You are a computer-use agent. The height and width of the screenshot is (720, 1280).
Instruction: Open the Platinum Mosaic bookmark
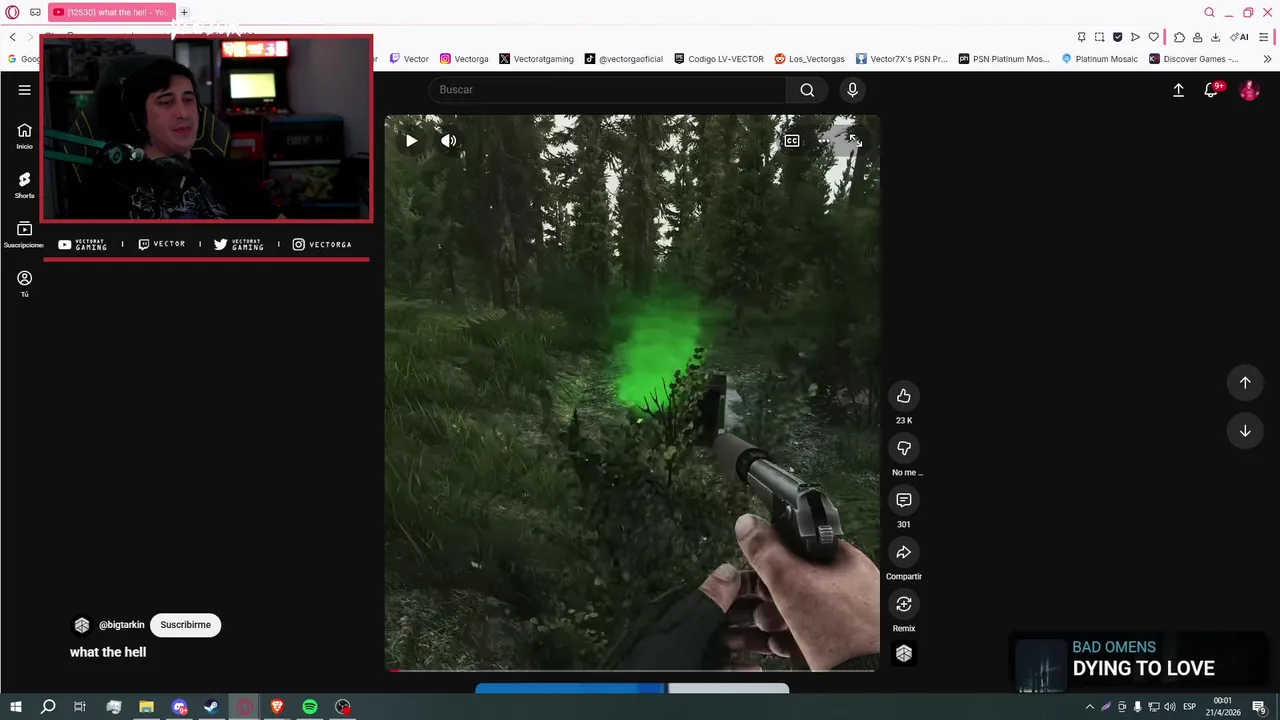(x=1099, y=59)
